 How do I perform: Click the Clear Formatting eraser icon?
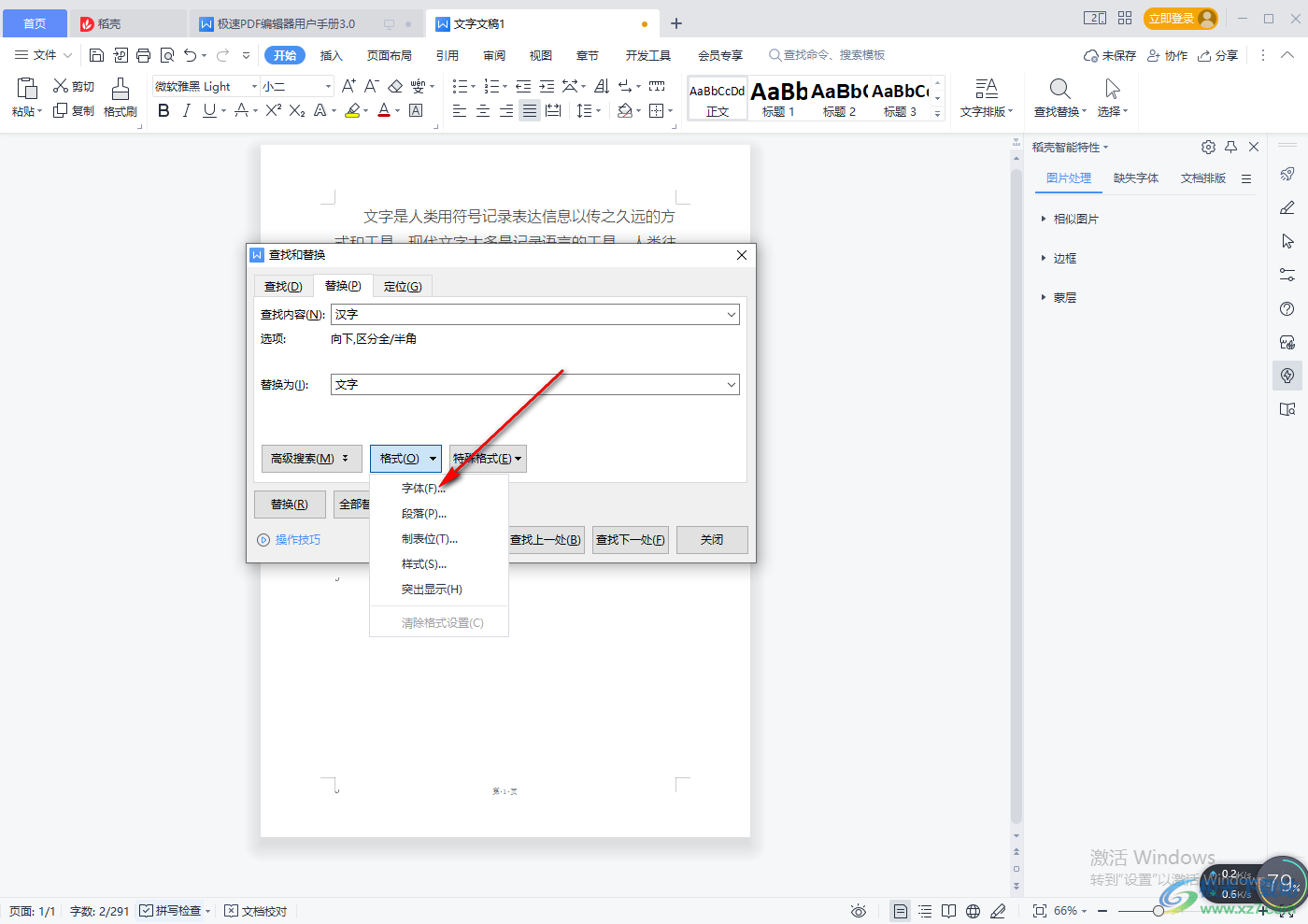click(x=395, y=86)
